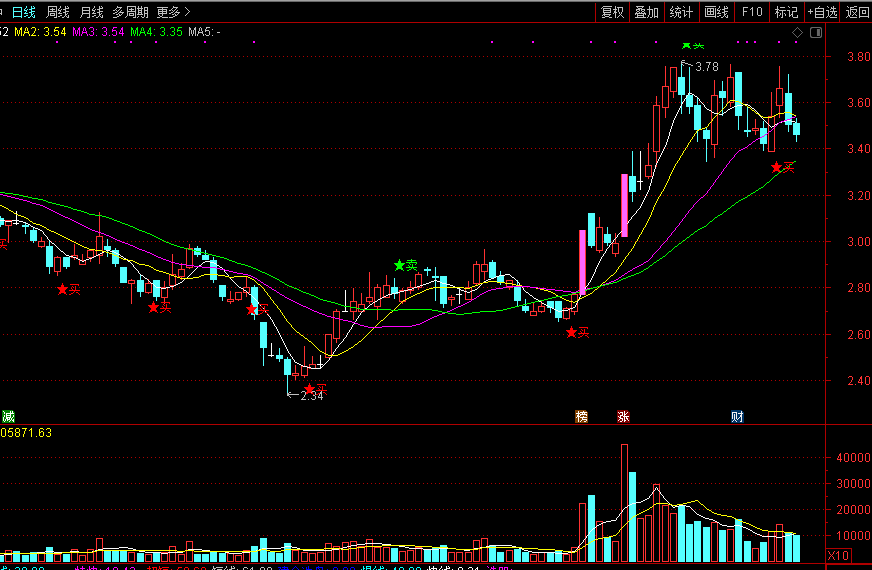The image size is (872, 570).
Task: Click the diamond icon at chart corner
Action: pyautogui.click(x=797, y=33)
